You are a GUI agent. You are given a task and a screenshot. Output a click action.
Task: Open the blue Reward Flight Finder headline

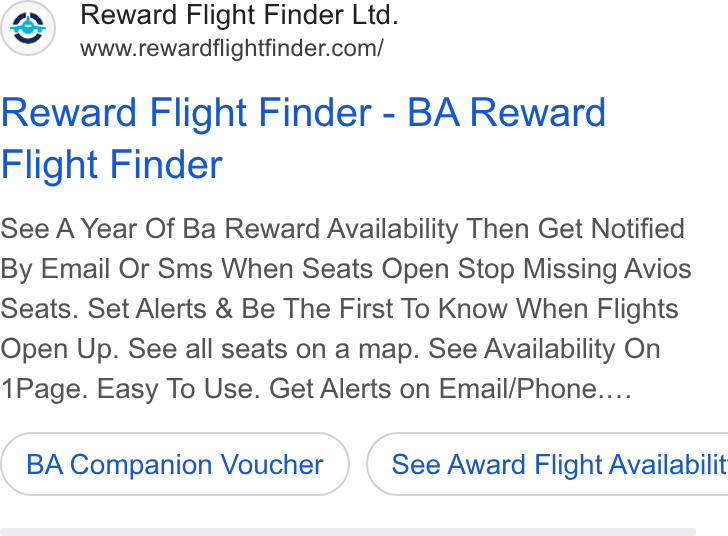[303, 138]
